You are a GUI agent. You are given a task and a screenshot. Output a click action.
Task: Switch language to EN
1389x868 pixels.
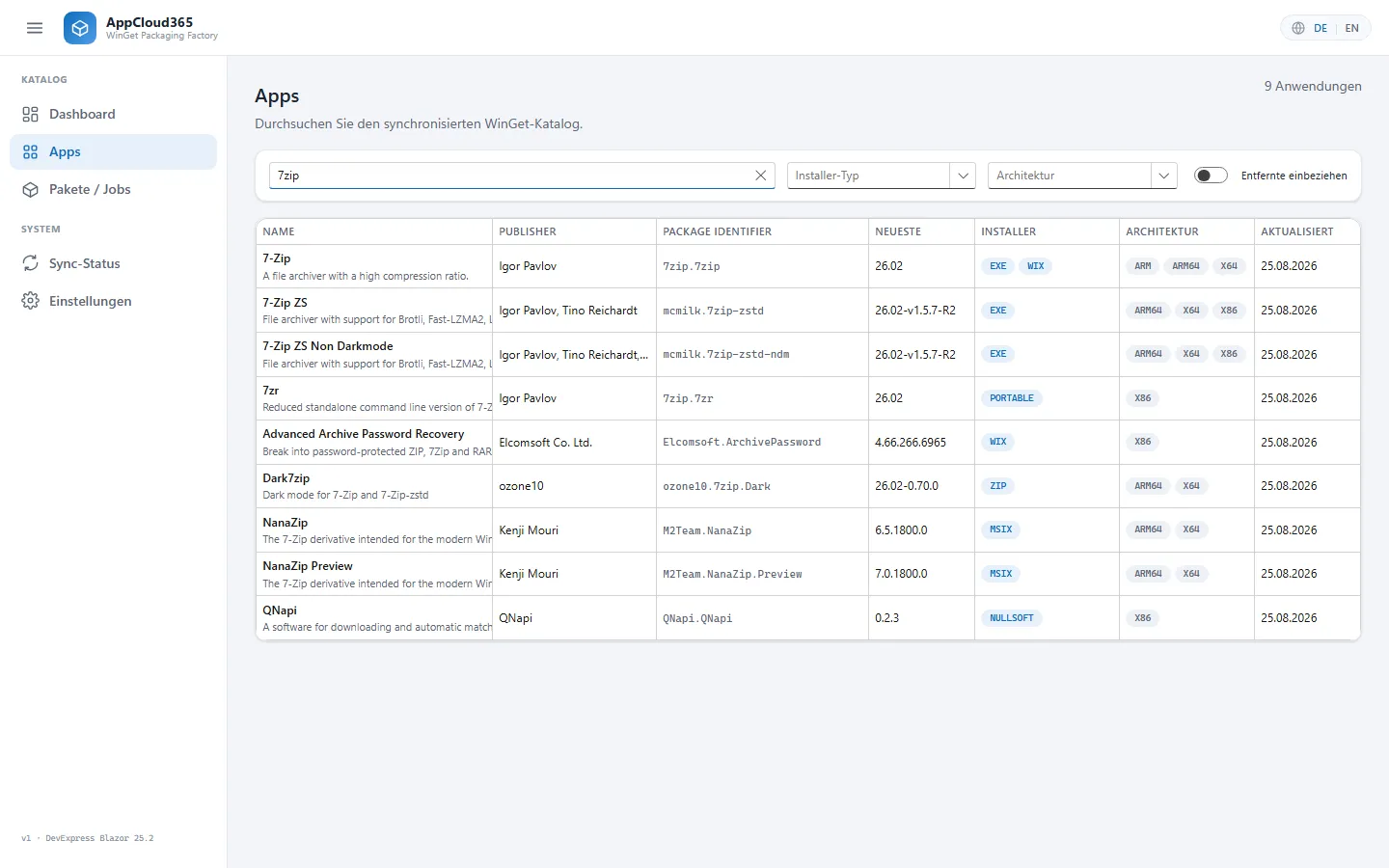[1352, 28]
